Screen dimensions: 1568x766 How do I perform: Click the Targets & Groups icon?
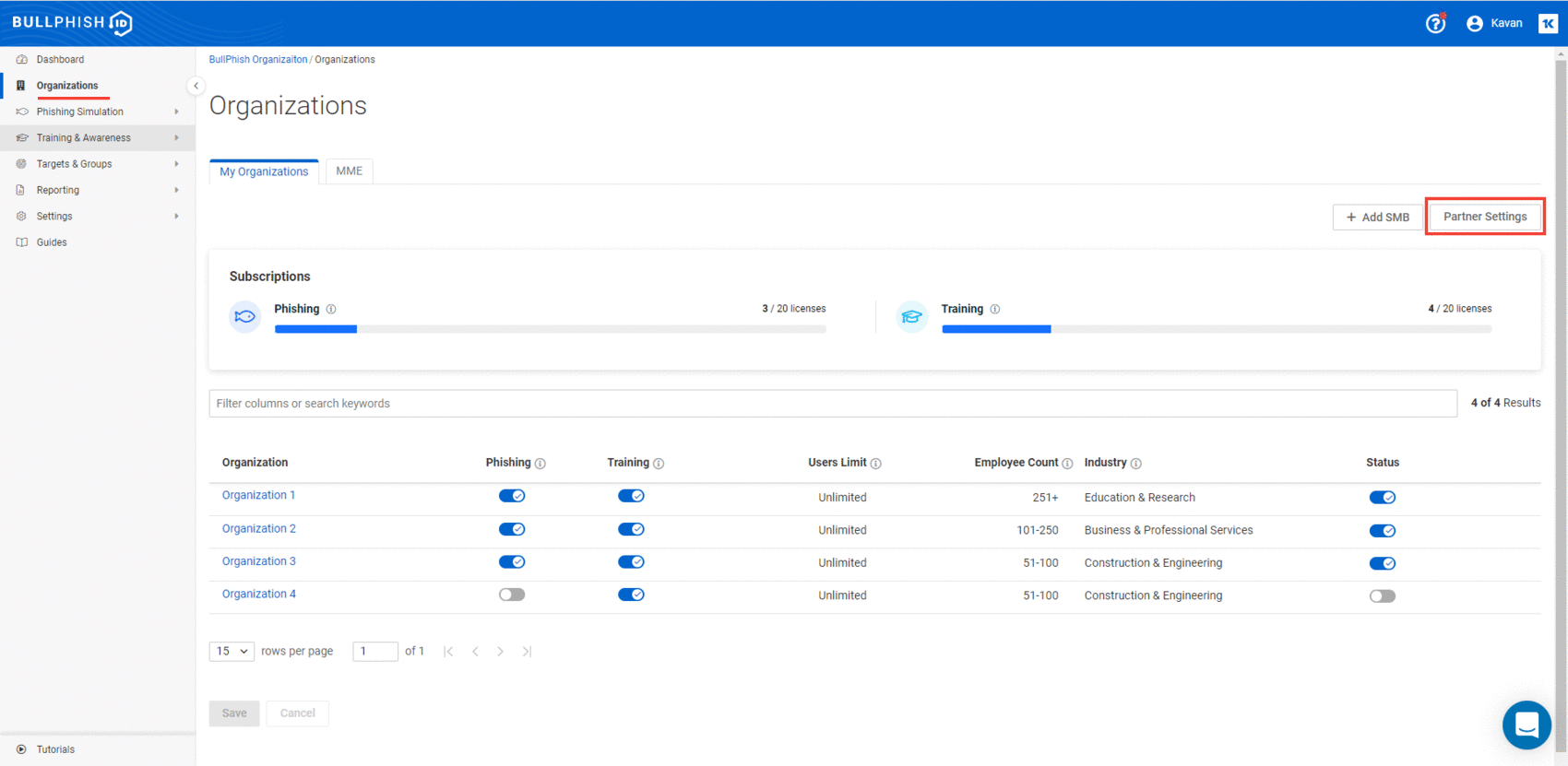coord(21,164)
